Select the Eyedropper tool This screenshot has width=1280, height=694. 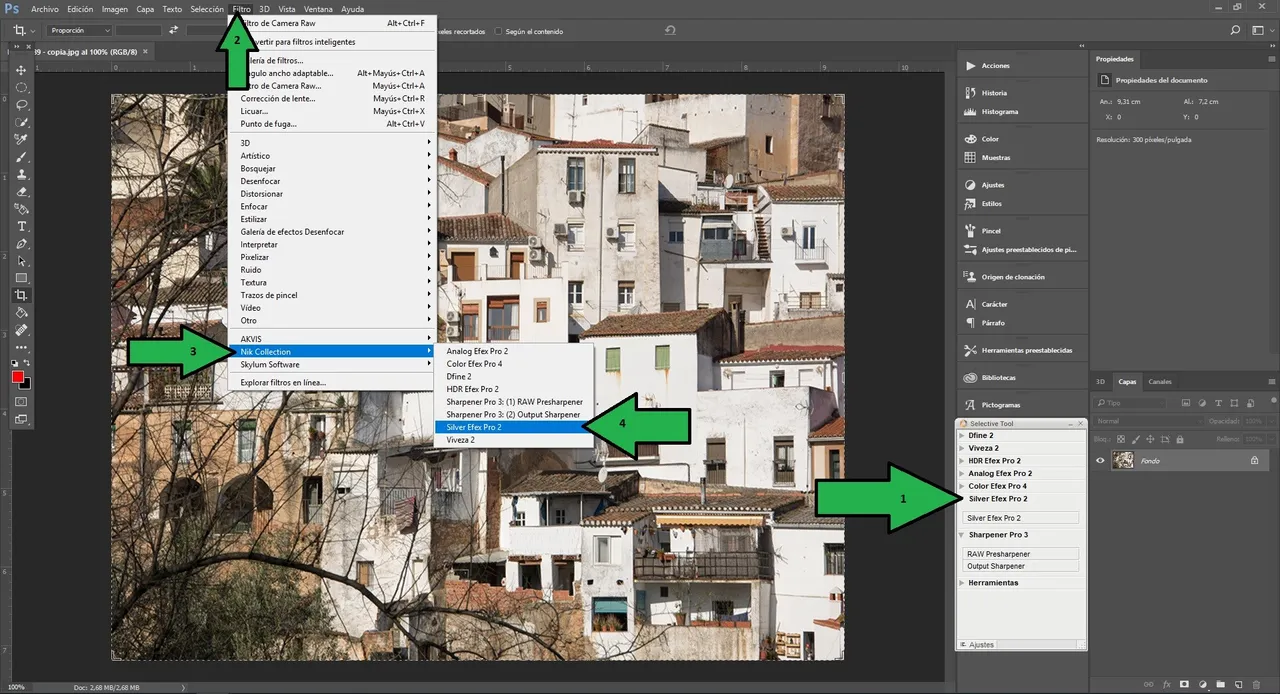[x=21, y=139]
